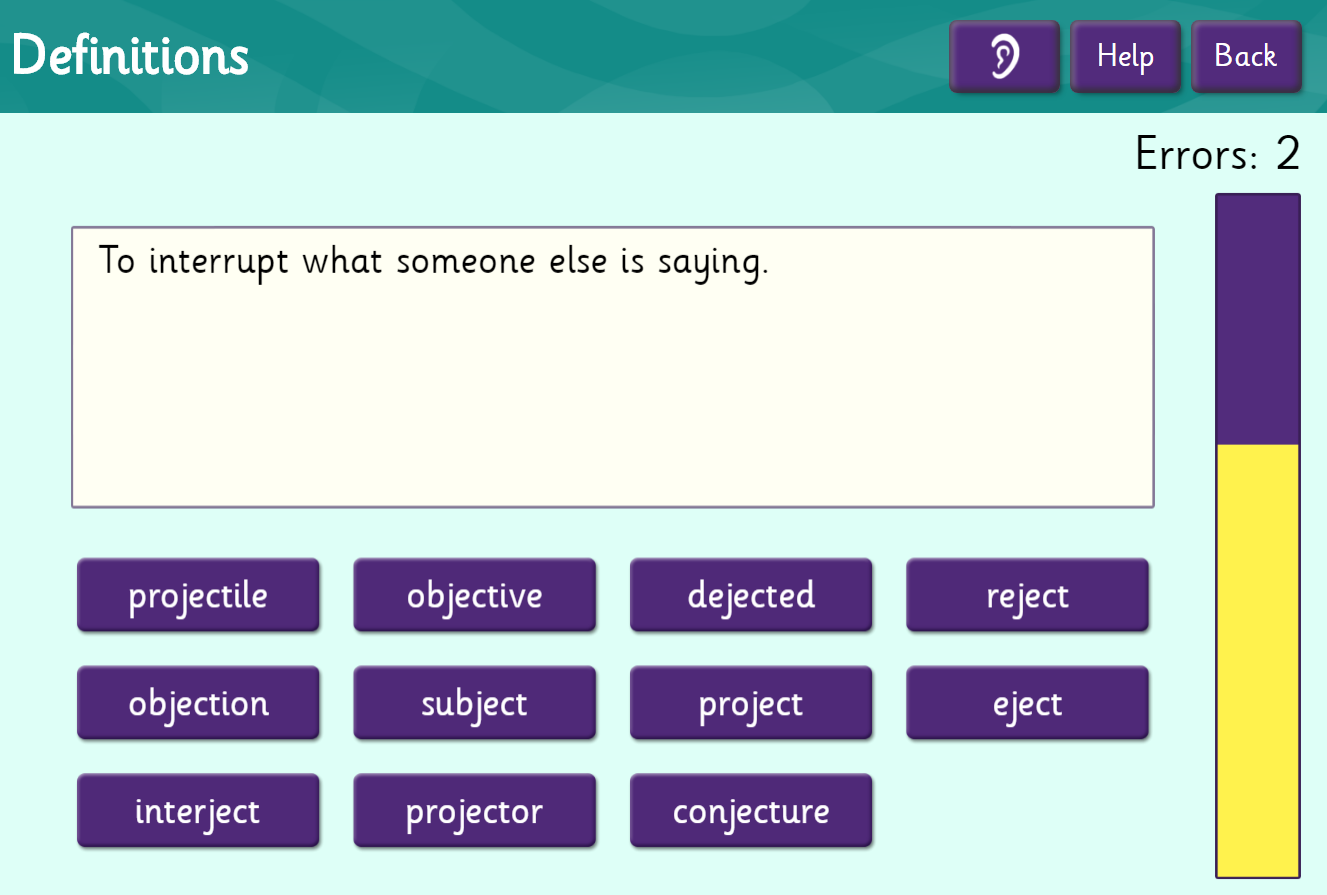
Task: Select the word project
Action: pyautogui.click(x=751, y=703)
